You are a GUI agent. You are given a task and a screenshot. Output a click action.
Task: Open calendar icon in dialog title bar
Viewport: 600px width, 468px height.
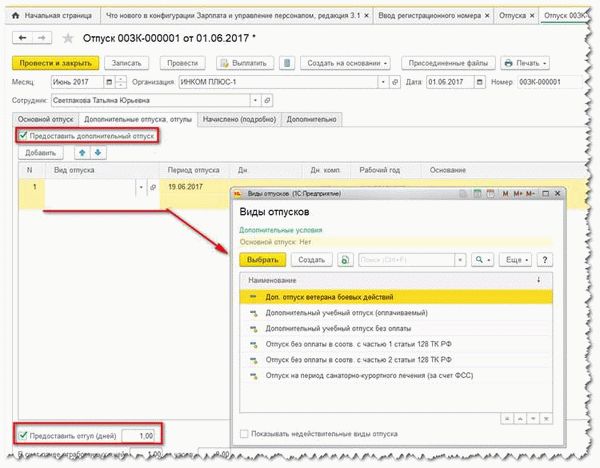click(x=491, y=194)
